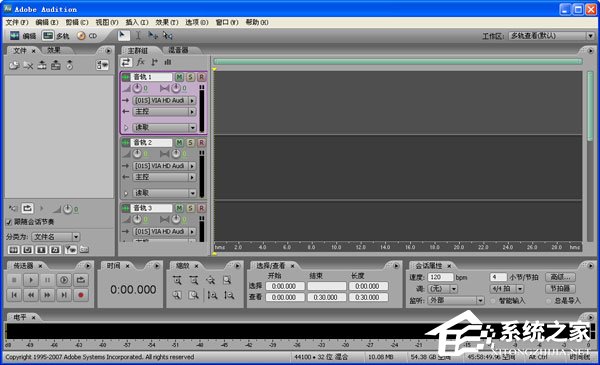The width and height of the screenshot is (600, 365).
Task: Switch to the 混音器 mixer tab
Action: pos(178,50)
